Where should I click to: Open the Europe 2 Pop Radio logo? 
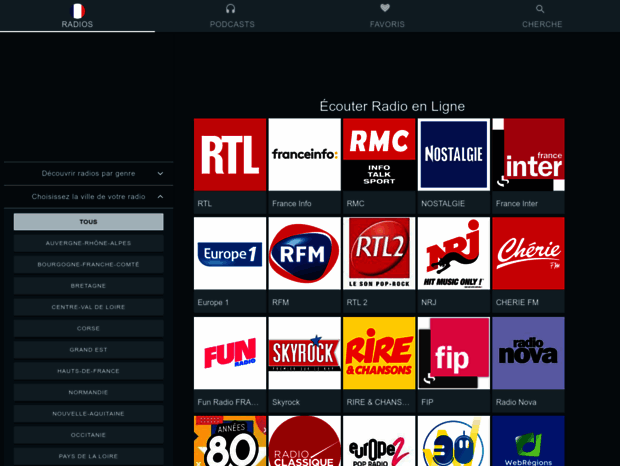click(379, 441)
